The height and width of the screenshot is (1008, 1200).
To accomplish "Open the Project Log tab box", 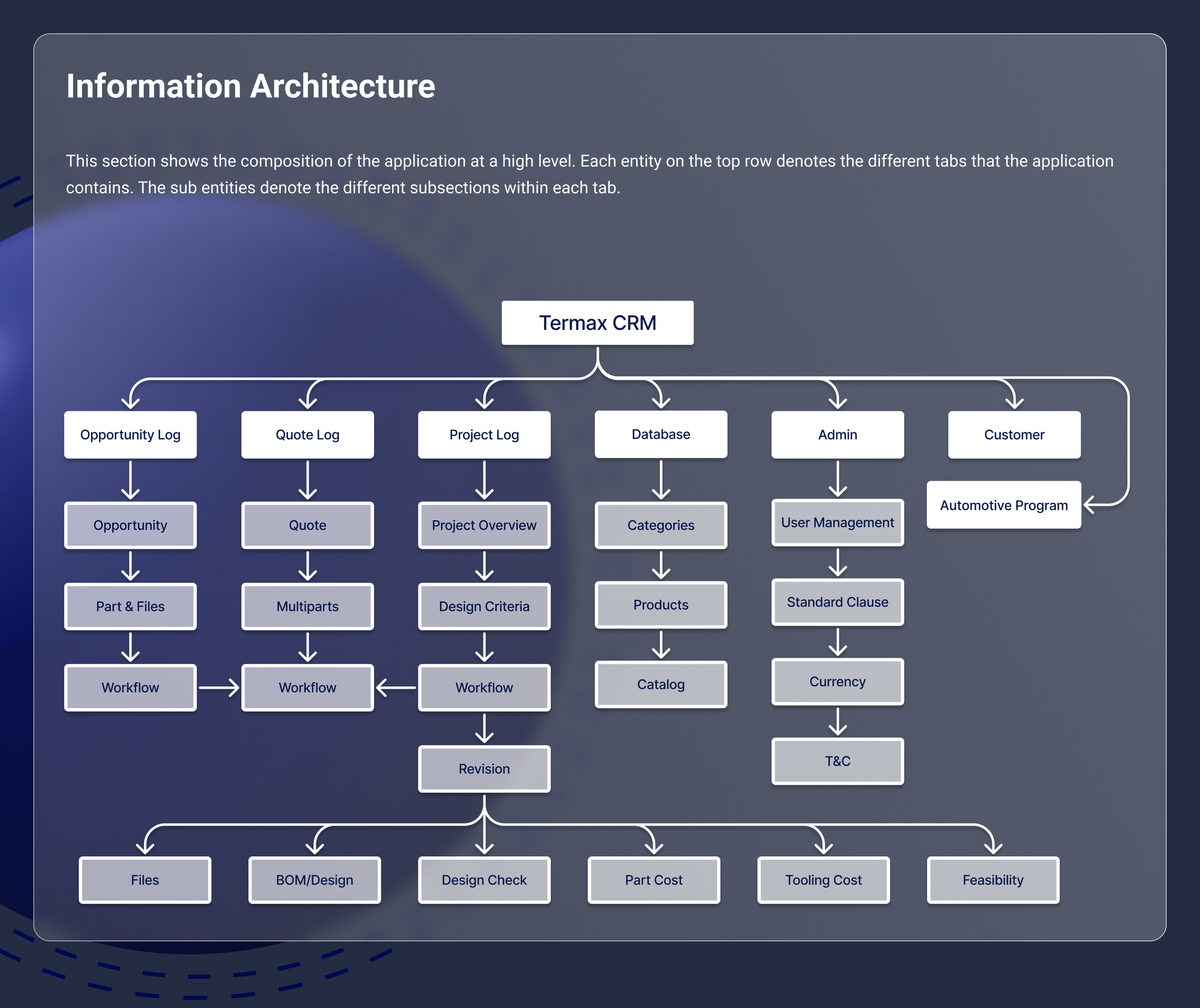I will [x=484, y=435].
